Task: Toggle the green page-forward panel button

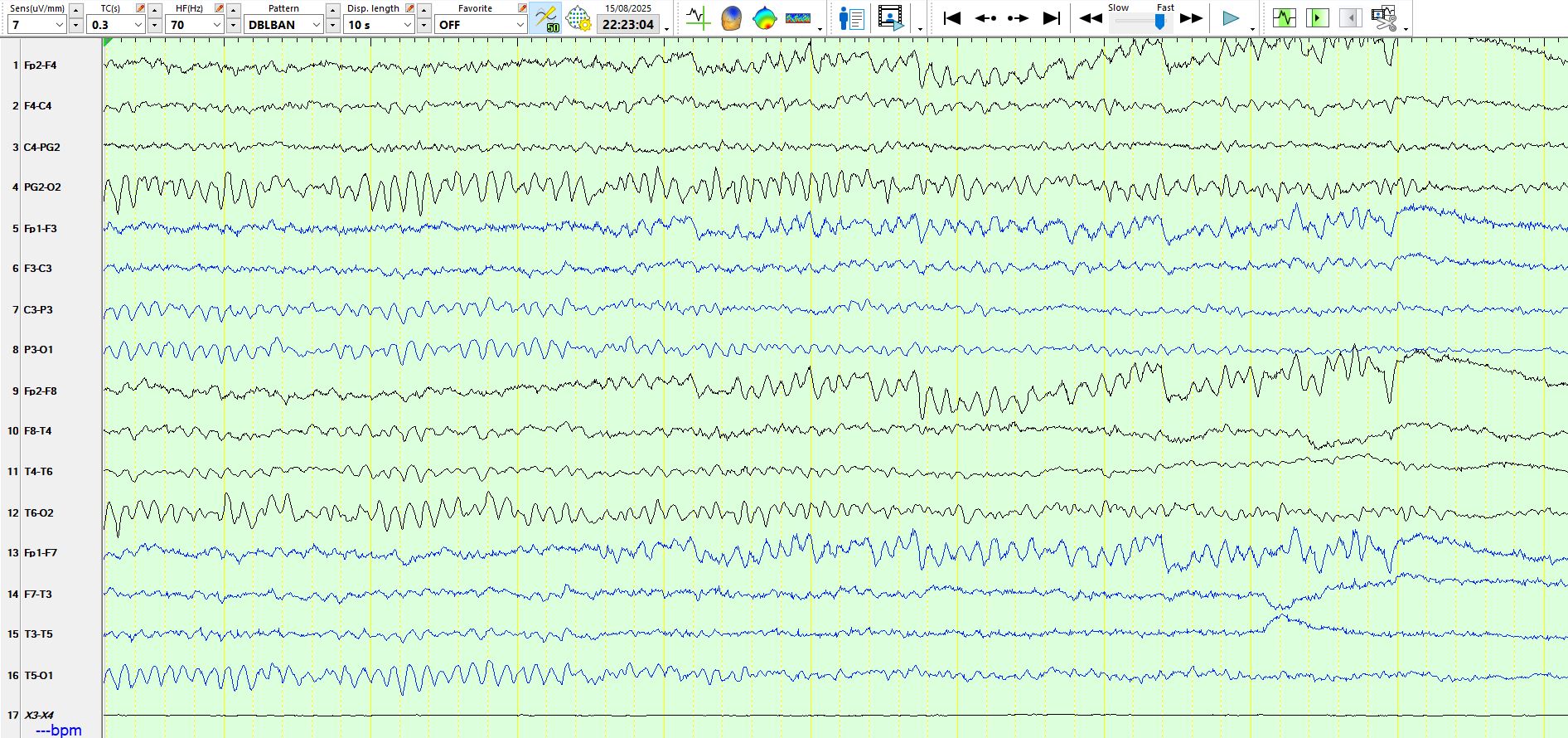Action: [x=1317, y=17]
